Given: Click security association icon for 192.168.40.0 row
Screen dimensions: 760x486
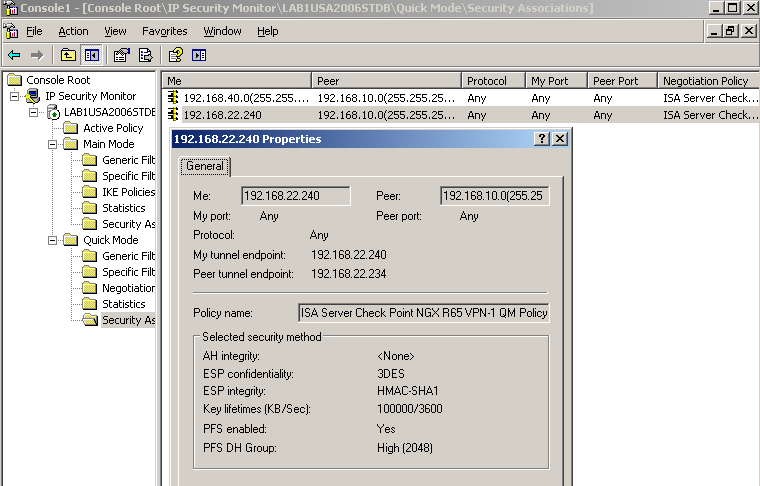Looking at the screenshot, I should click(x=173, y=97).
